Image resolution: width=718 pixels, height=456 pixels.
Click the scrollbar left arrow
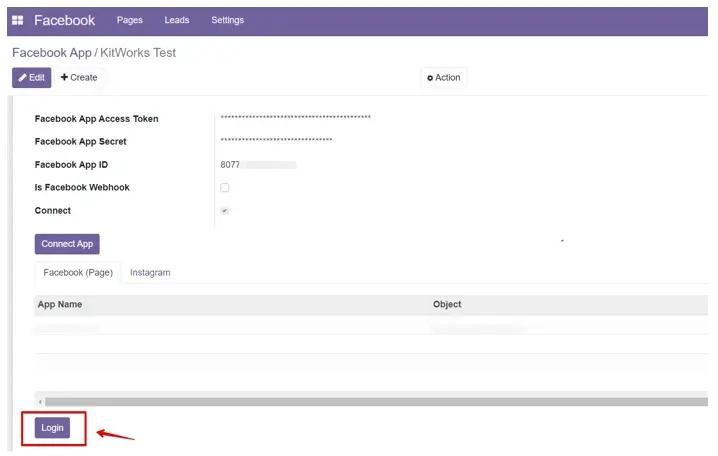(x=40, y=402)
